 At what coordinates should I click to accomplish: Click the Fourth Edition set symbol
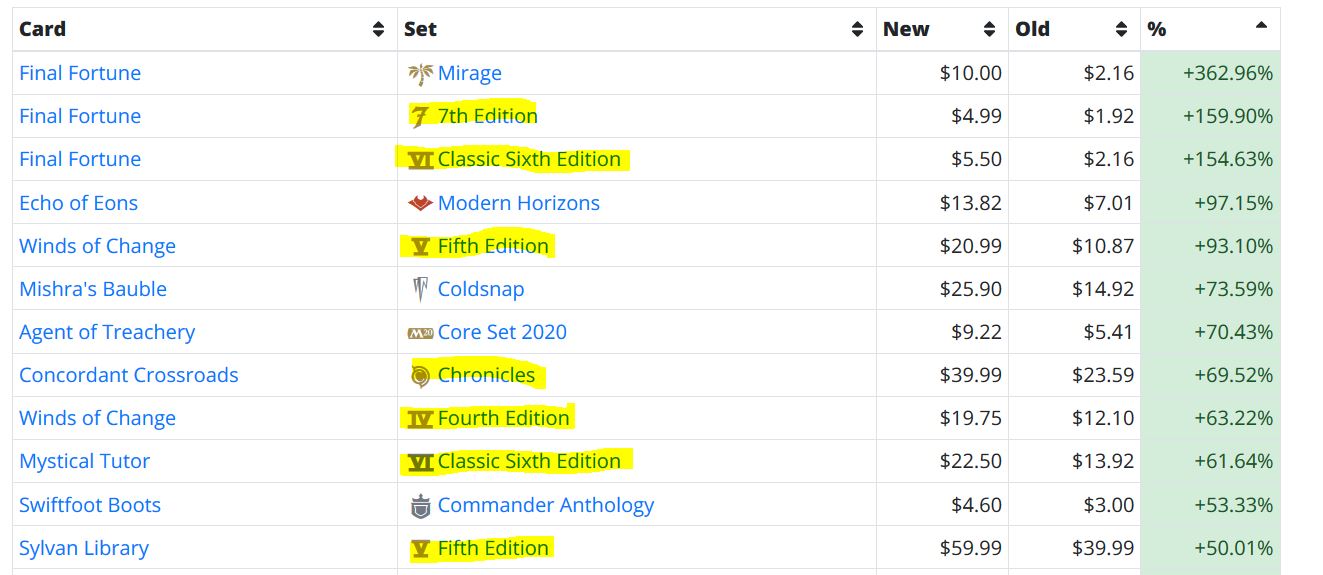(420, 419)
